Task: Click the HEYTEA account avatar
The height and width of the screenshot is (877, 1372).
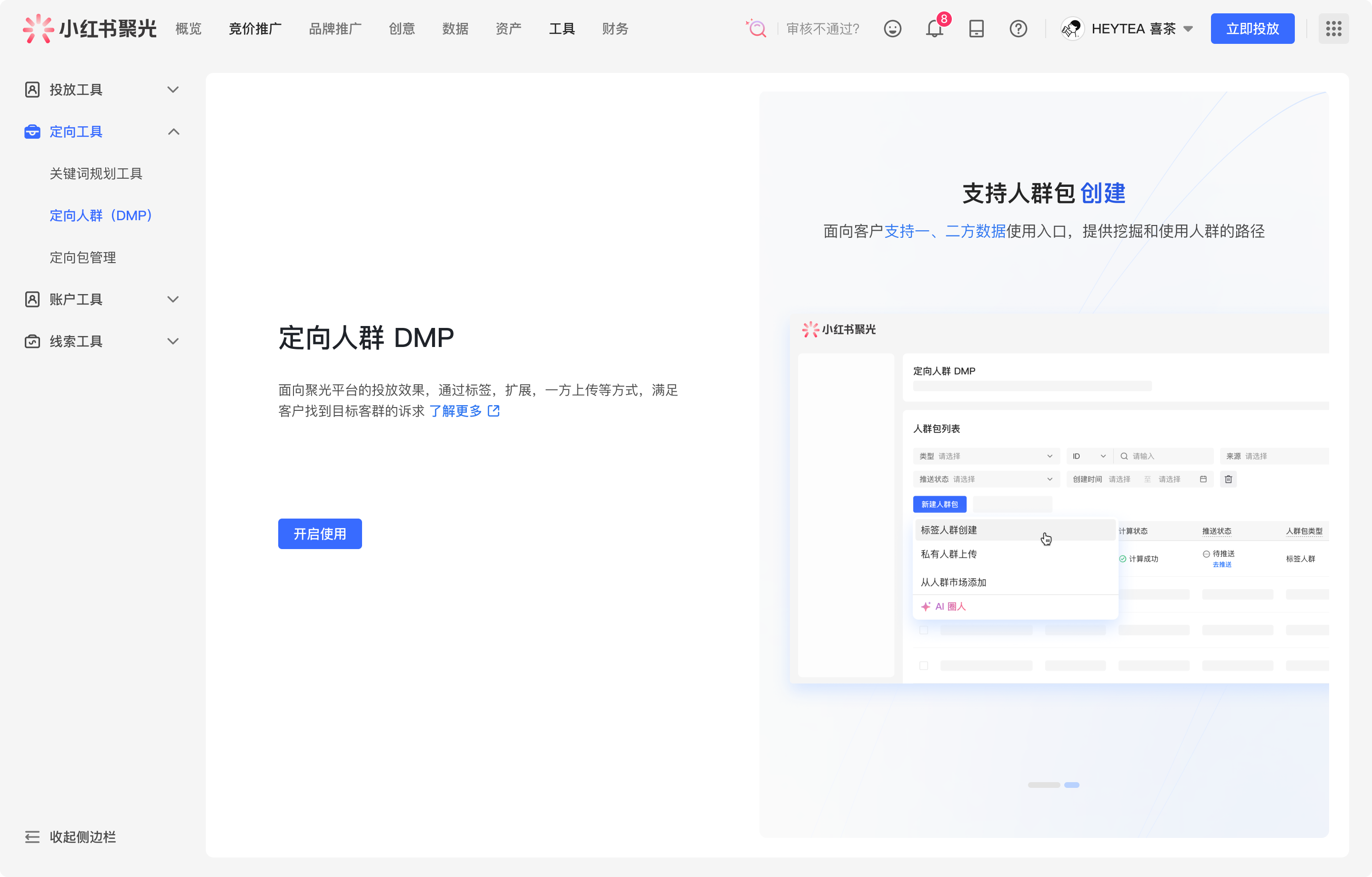Action: tap(1072, 29)
